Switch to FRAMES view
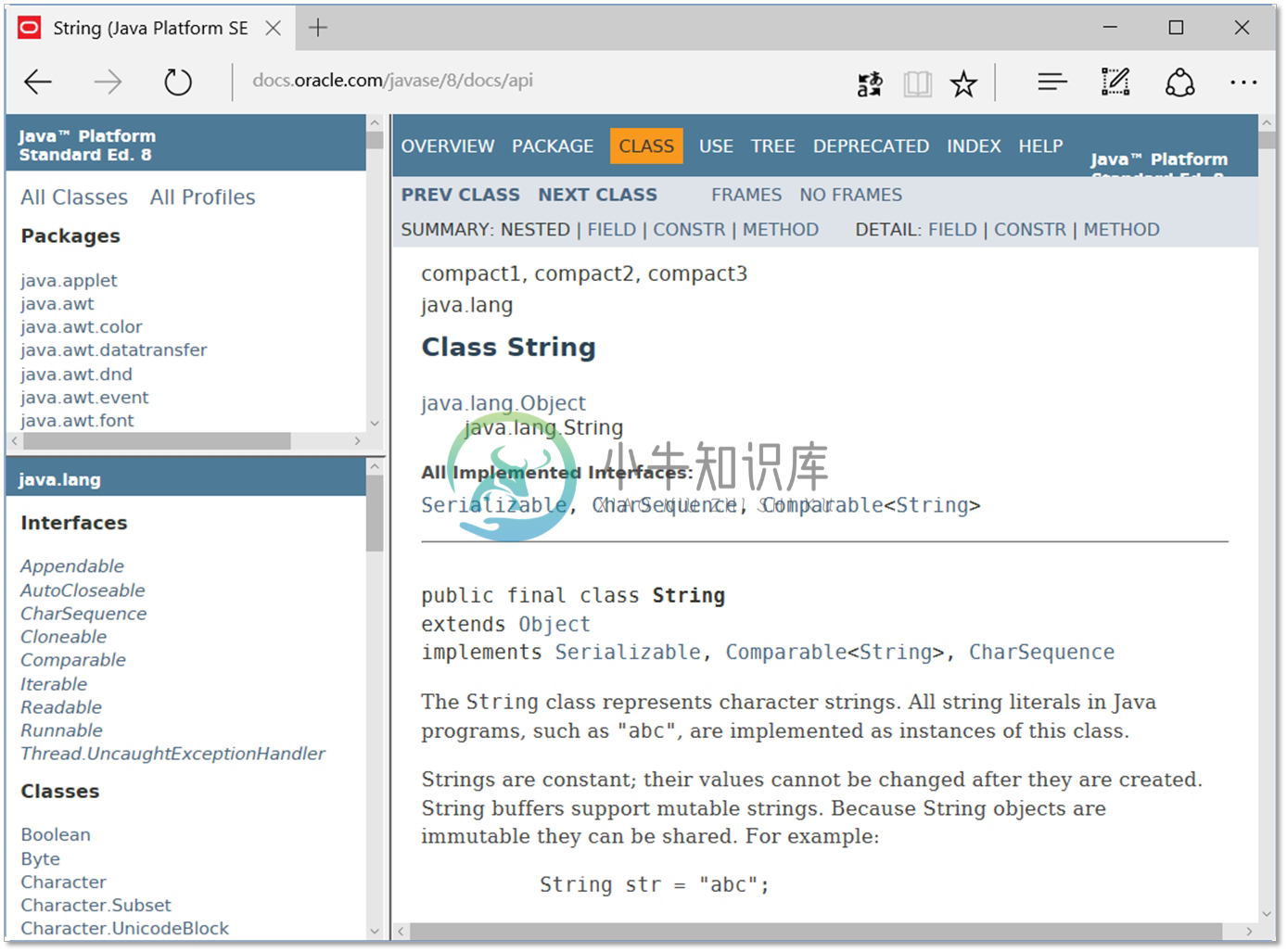Image resolution: width=1287 pixels, height=952 pixels. pos(746,195)
